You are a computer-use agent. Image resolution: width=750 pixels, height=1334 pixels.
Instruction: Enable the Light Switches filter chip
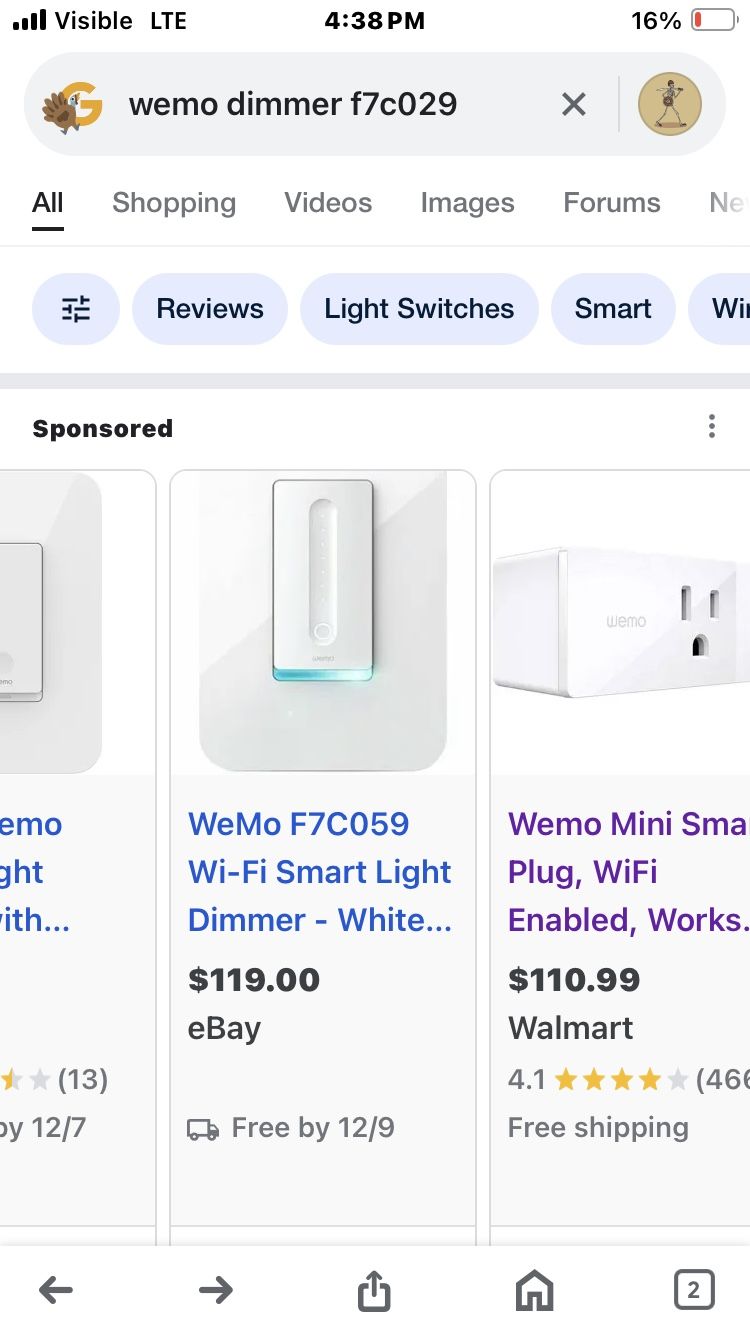click(418, 308)
